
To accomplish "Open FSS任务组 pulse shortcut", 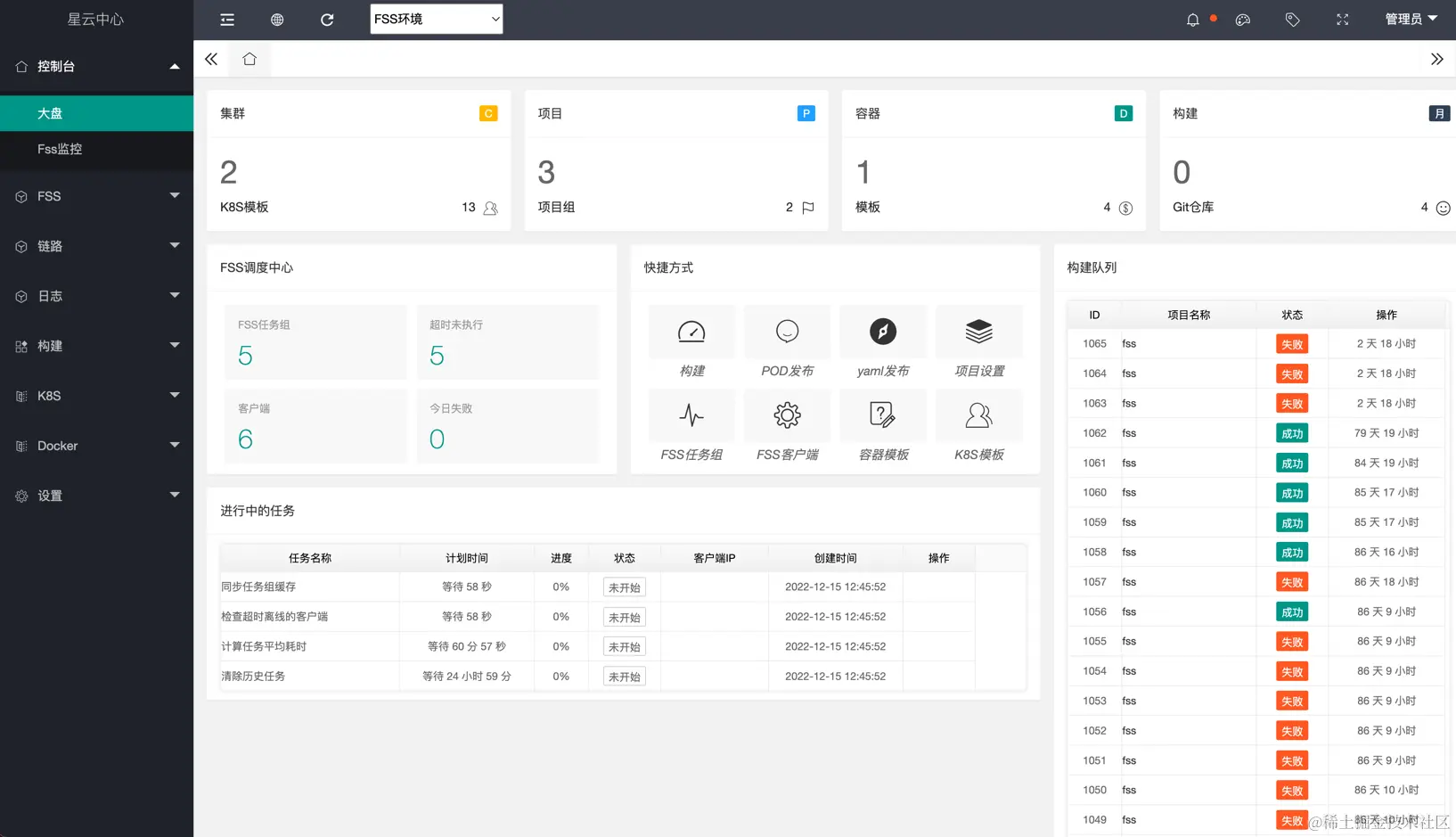I will click(691, 415).
